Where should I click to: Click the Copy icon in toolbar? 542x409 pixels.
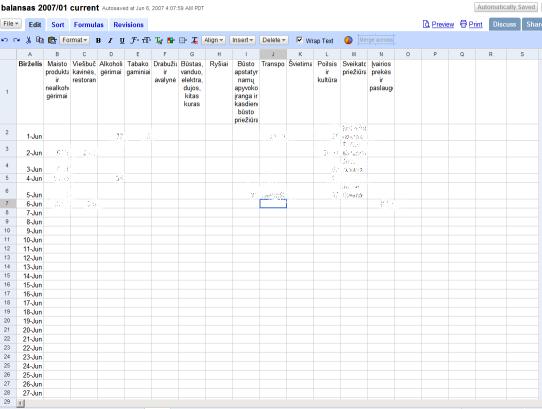[40, 40]
